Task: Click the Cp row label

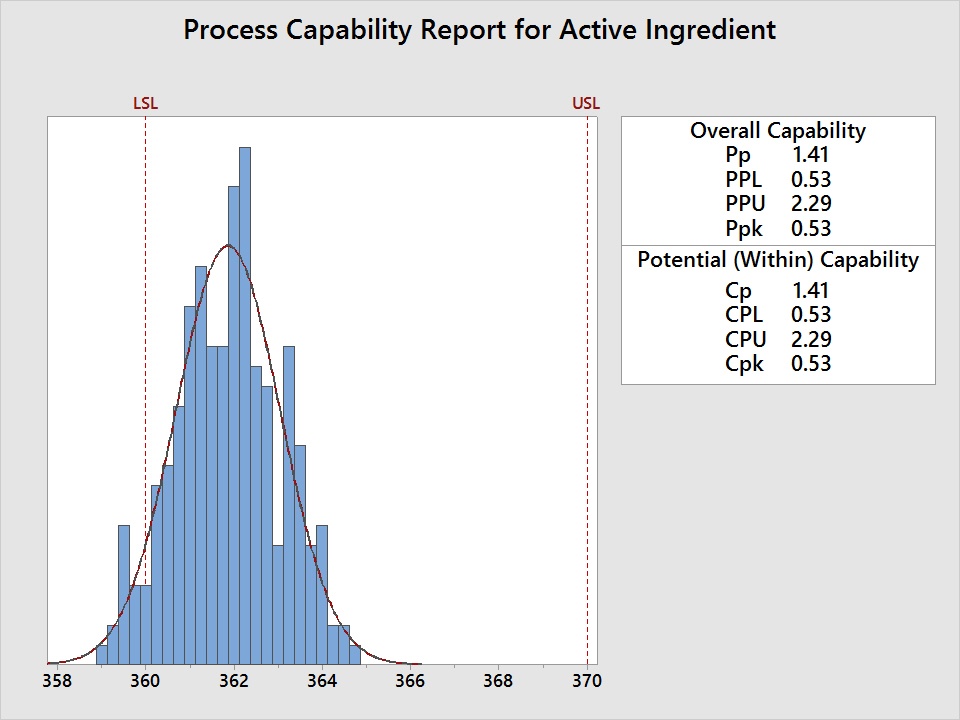Action: point(738,291)
